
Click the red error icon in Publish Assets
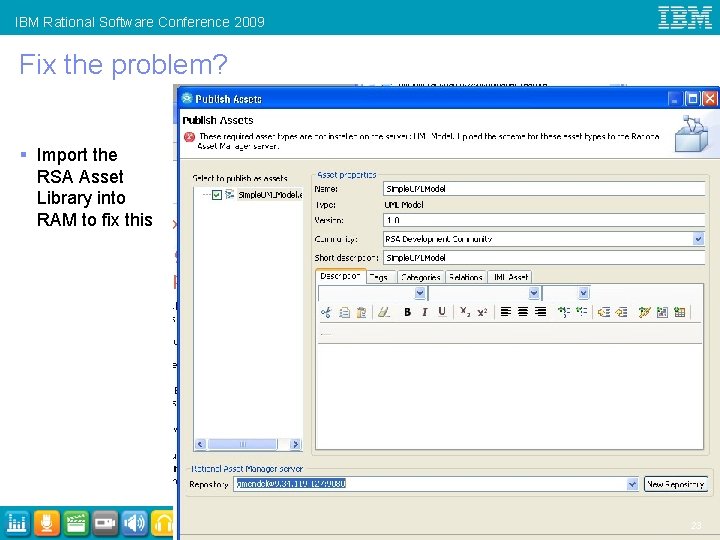(189, 137)
